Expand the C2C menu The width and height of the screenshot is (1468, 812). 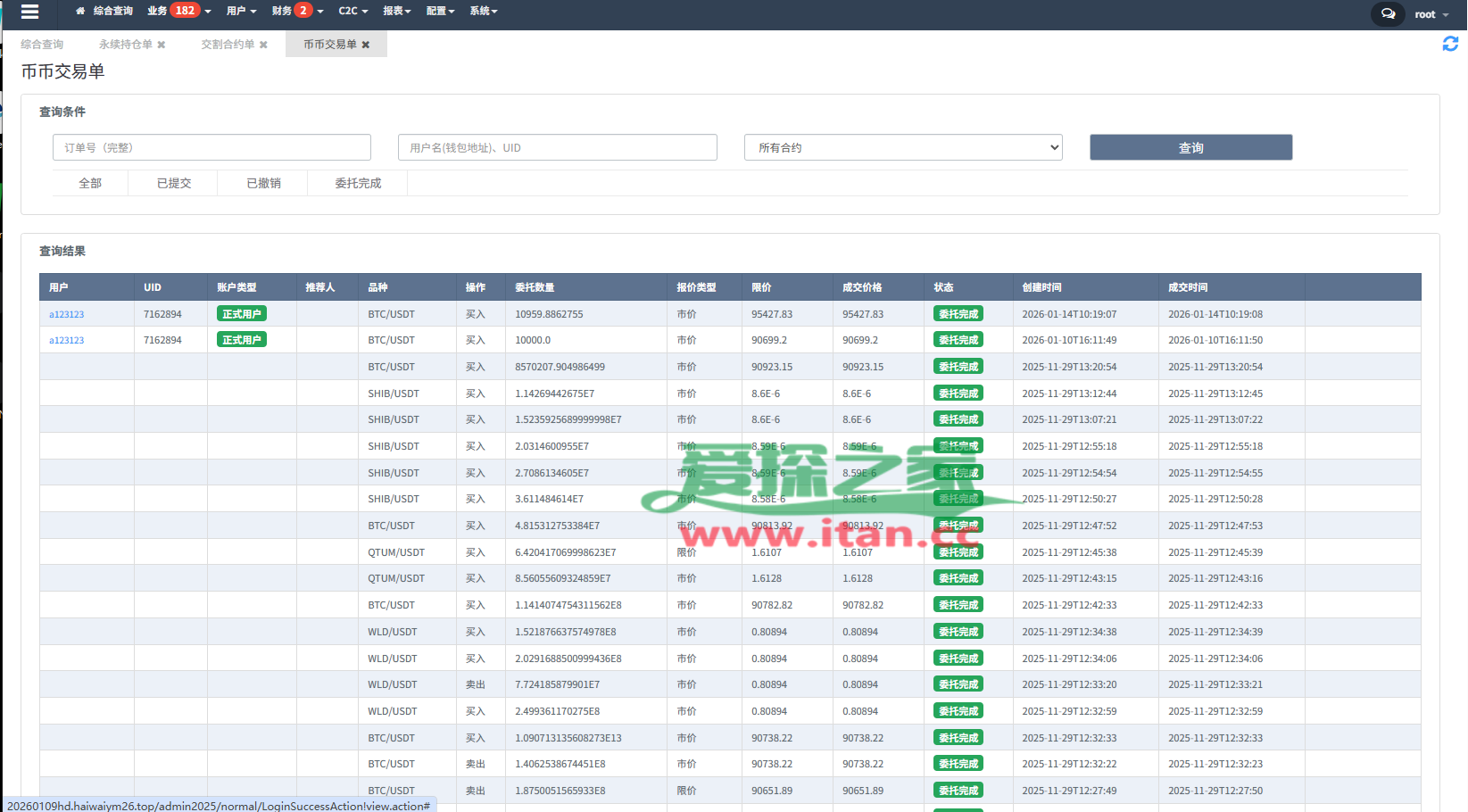pos(352,11)
